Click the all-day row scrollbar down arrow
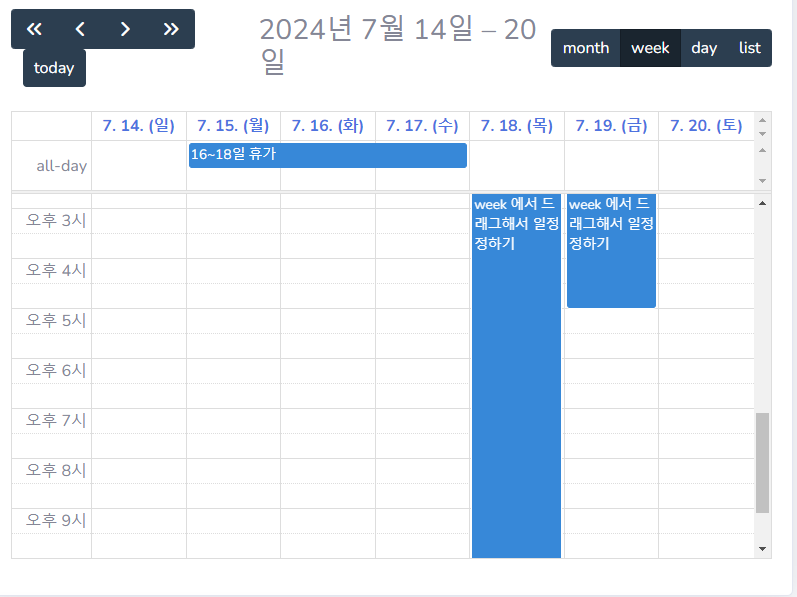Screen dimensions: 797x597 (762, 181)
